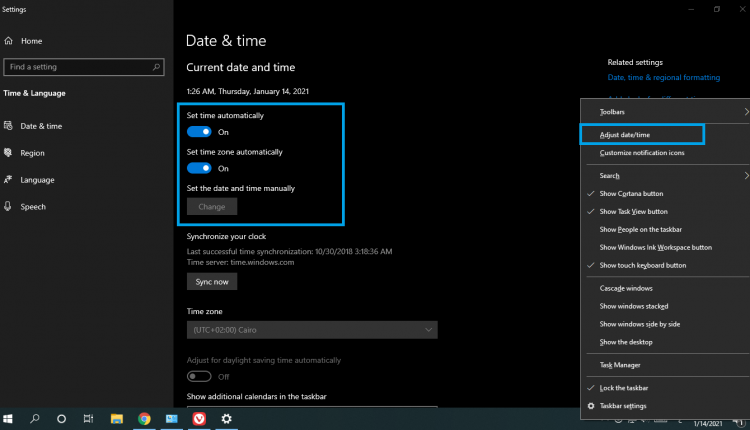Screen dimensions: 750x430
Task: Click Time server: time.windows.com text
Action: (240, 262)
